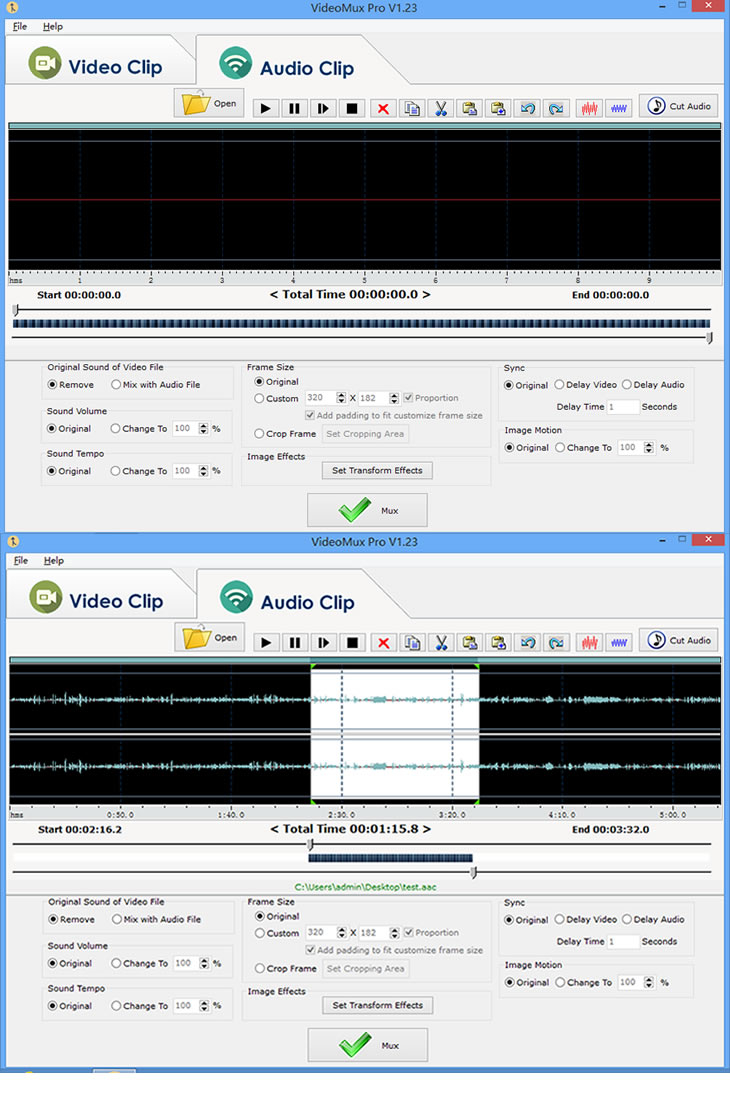Click the play-selection icon in upper window
Screen dimensions: 730x1100
click(x=323, y=108)
